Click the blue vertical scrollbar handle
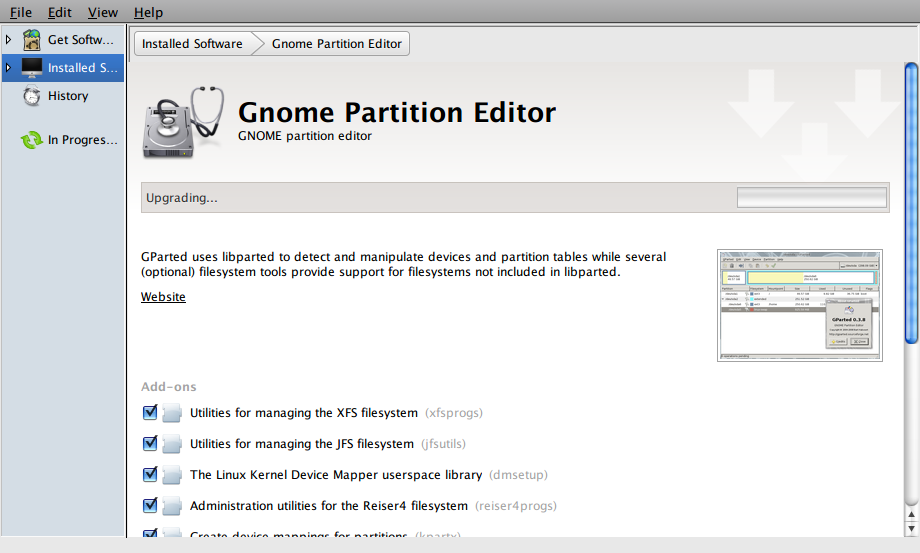920x553 pixels. (x=911, y=203)
